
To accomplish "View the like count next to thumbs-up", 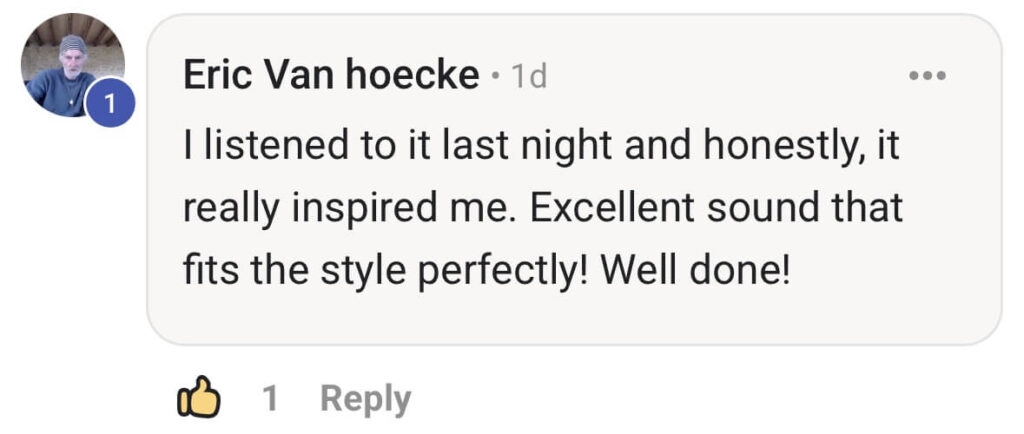I will click(x=269, y=399).
